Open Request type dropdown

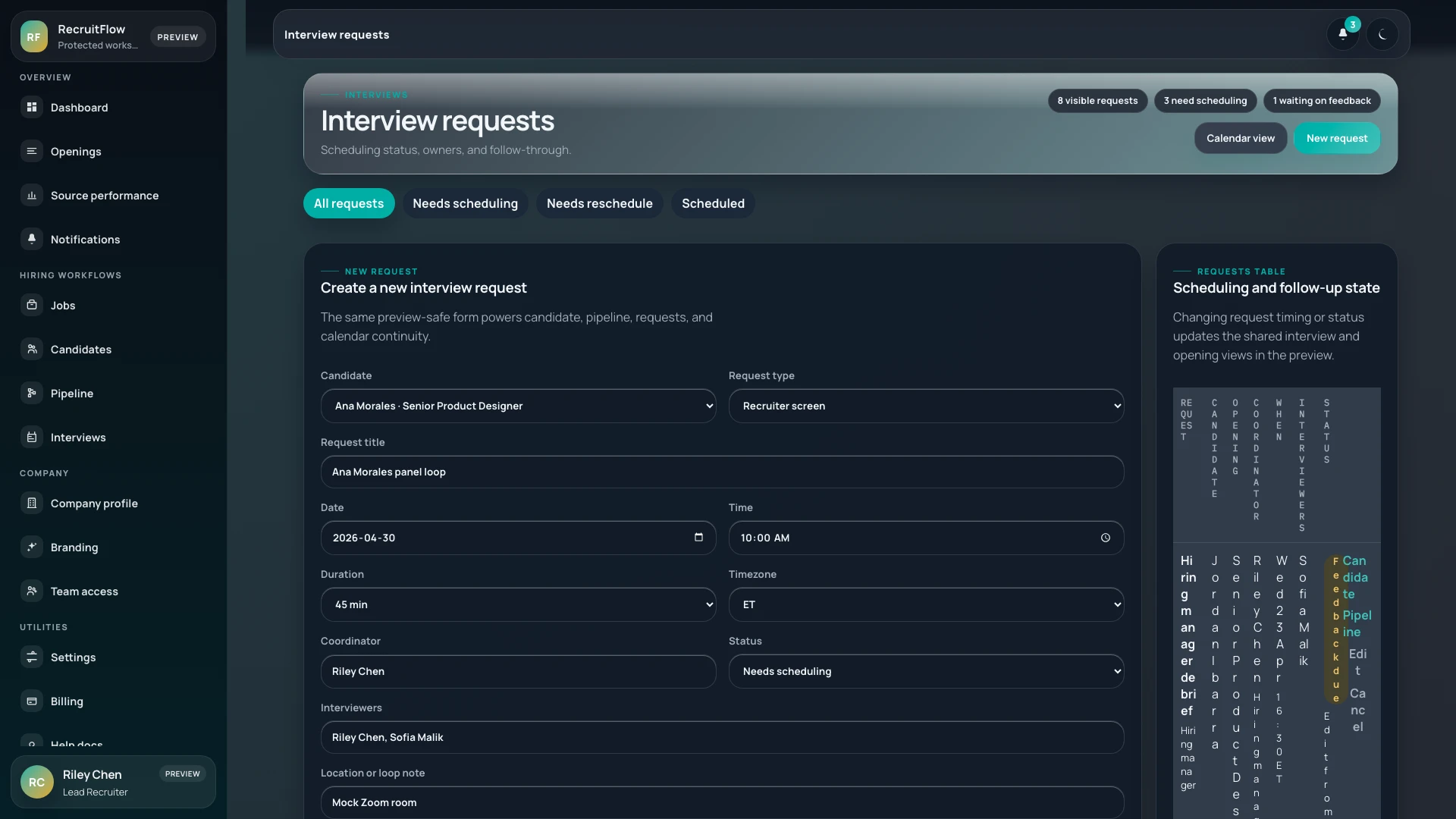tap(926, 406)
